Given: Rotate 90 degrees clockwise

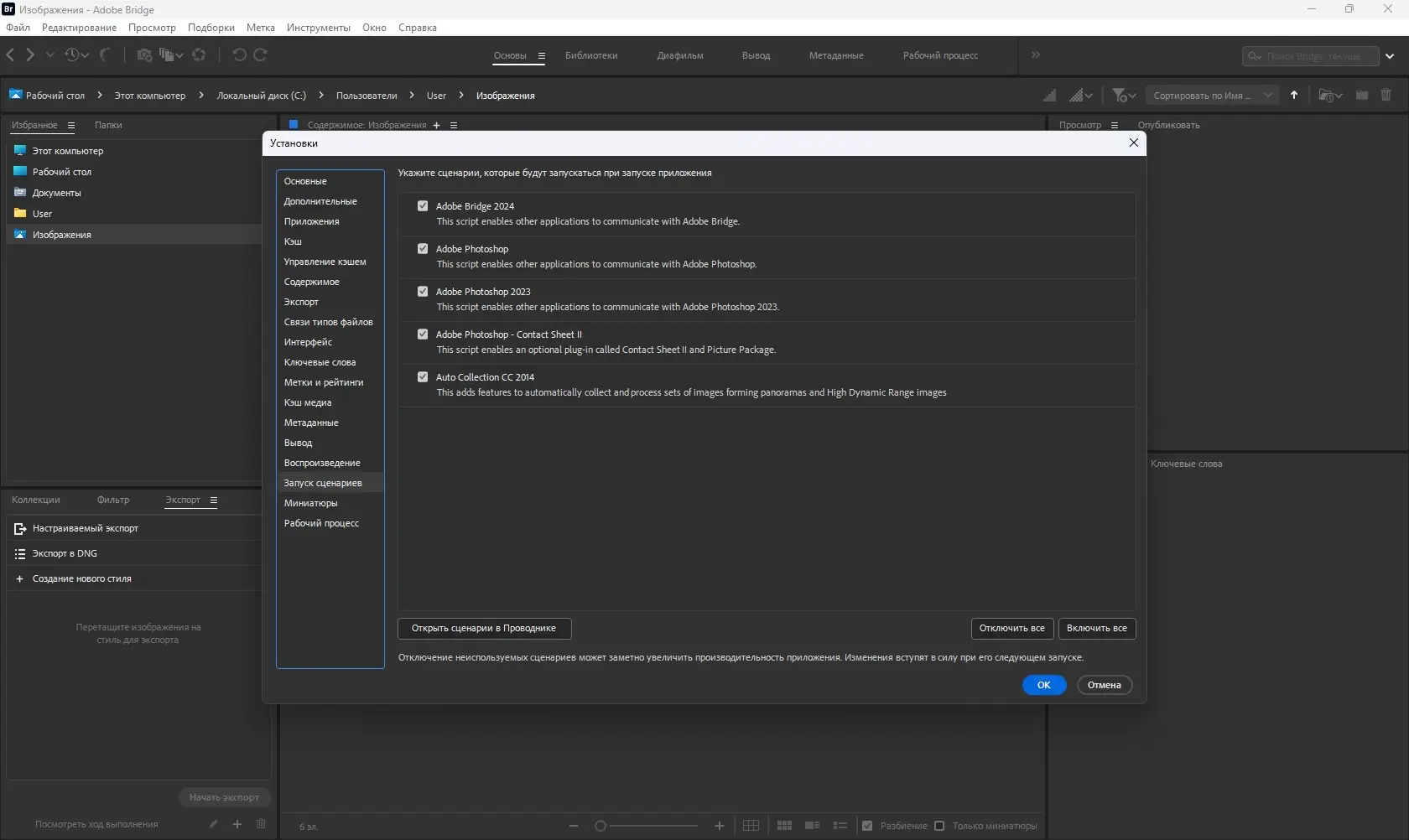Looking at the screenshot, I should pos(260,54).
